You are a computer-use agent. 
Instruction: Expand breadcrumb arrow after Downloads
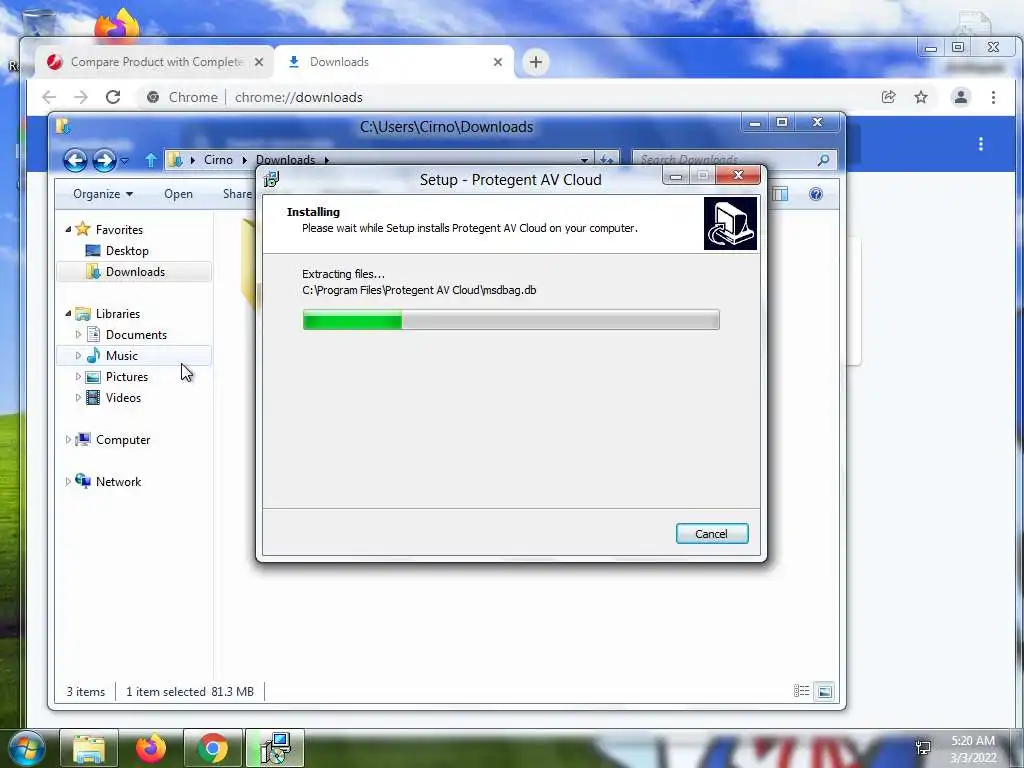[326, 160]
